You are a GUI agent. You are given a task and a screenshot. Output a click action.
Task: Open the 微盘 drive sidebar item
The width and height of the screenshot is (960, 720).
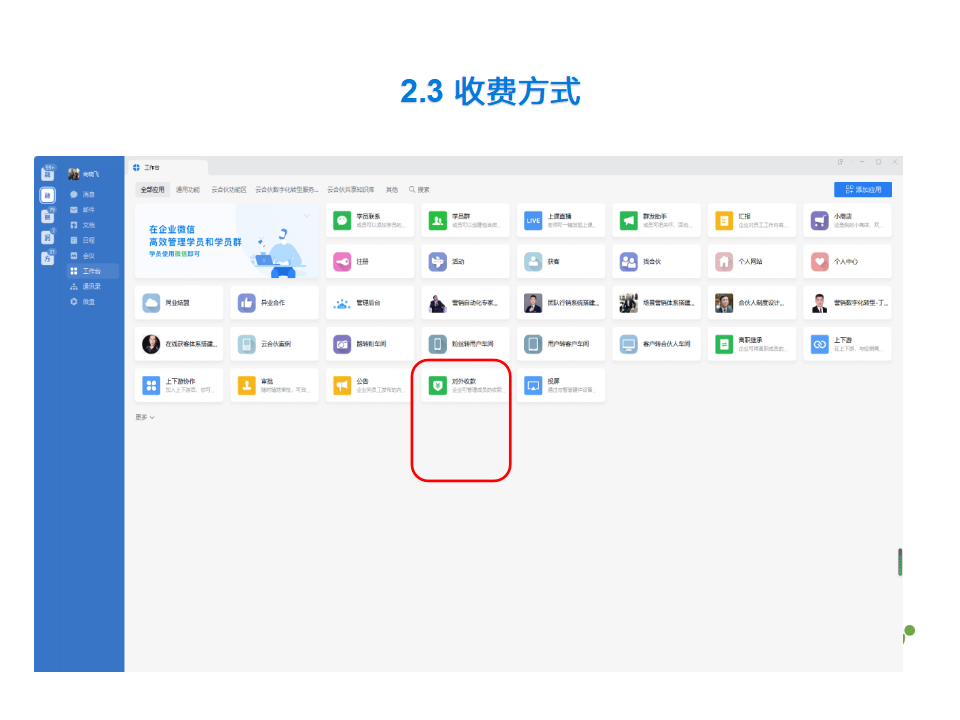[83, 301]
